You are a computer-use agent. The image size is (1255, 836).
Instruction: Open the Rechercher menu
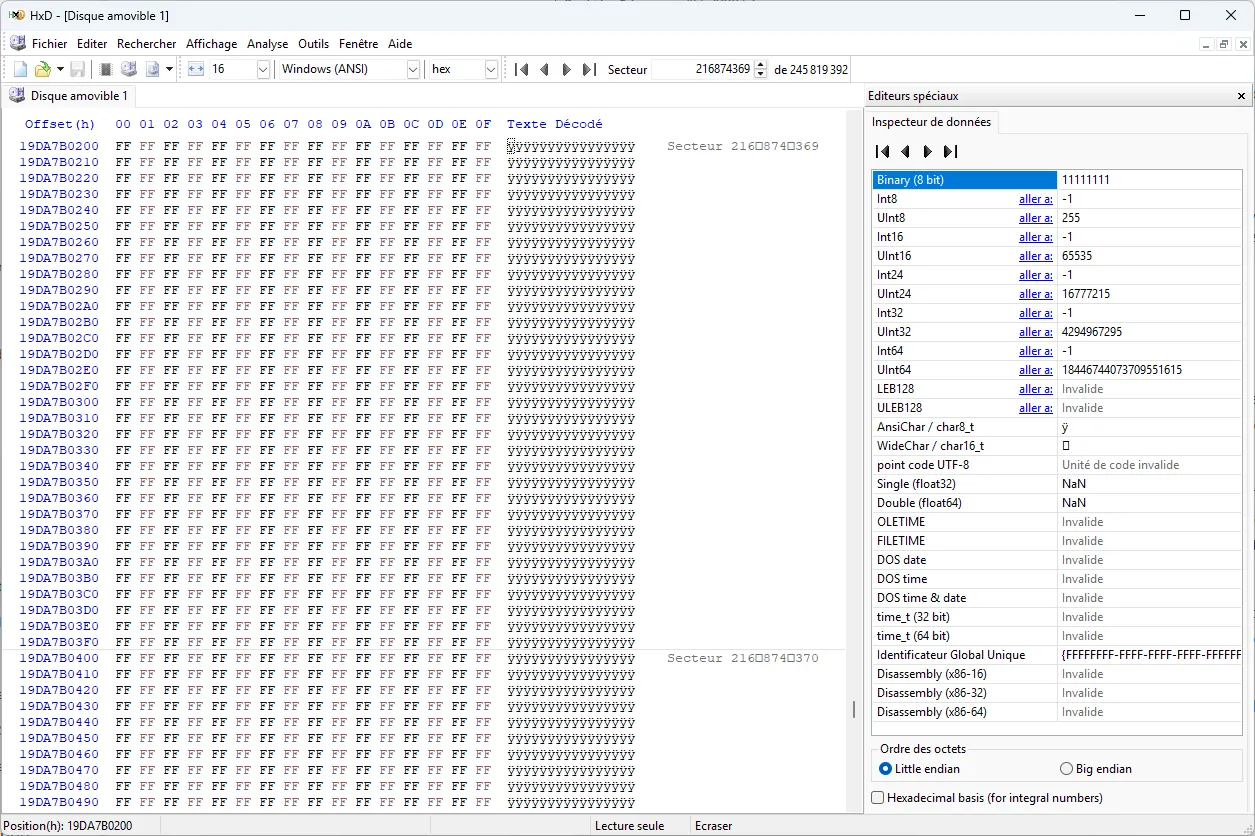click(x=146, y=44)
